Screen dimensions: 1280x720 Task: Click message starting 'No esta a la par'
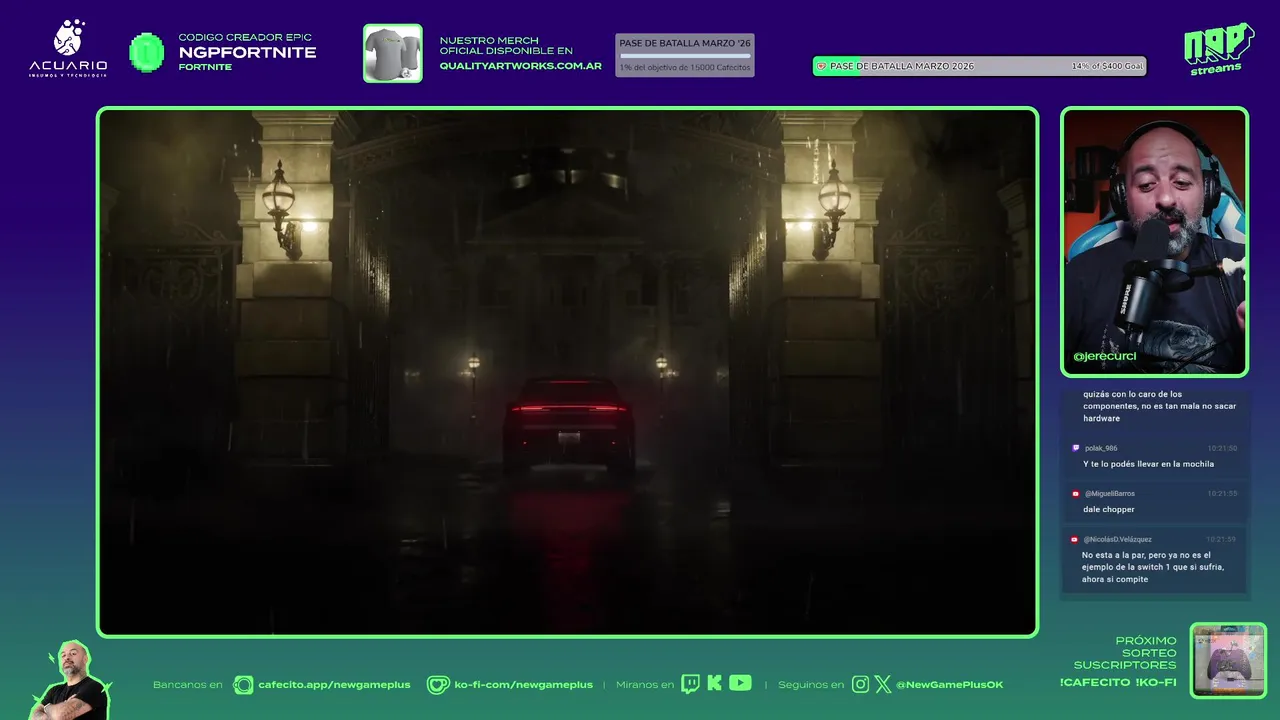[1152, 567]
